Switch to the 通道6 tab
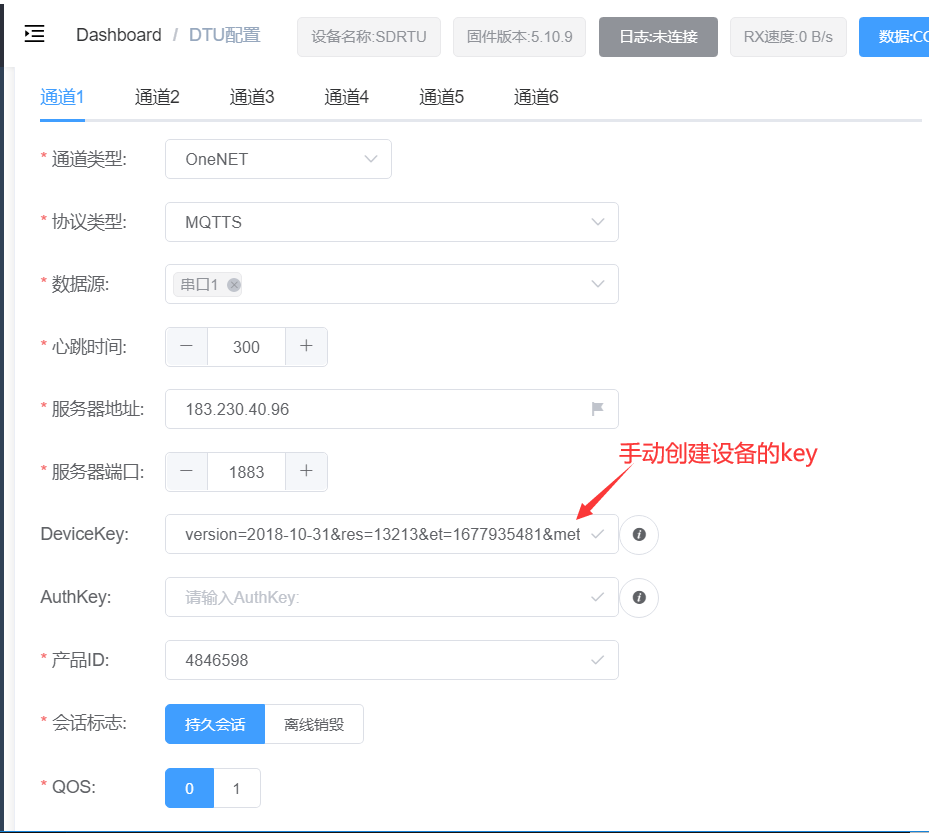 tap(536, 96)
